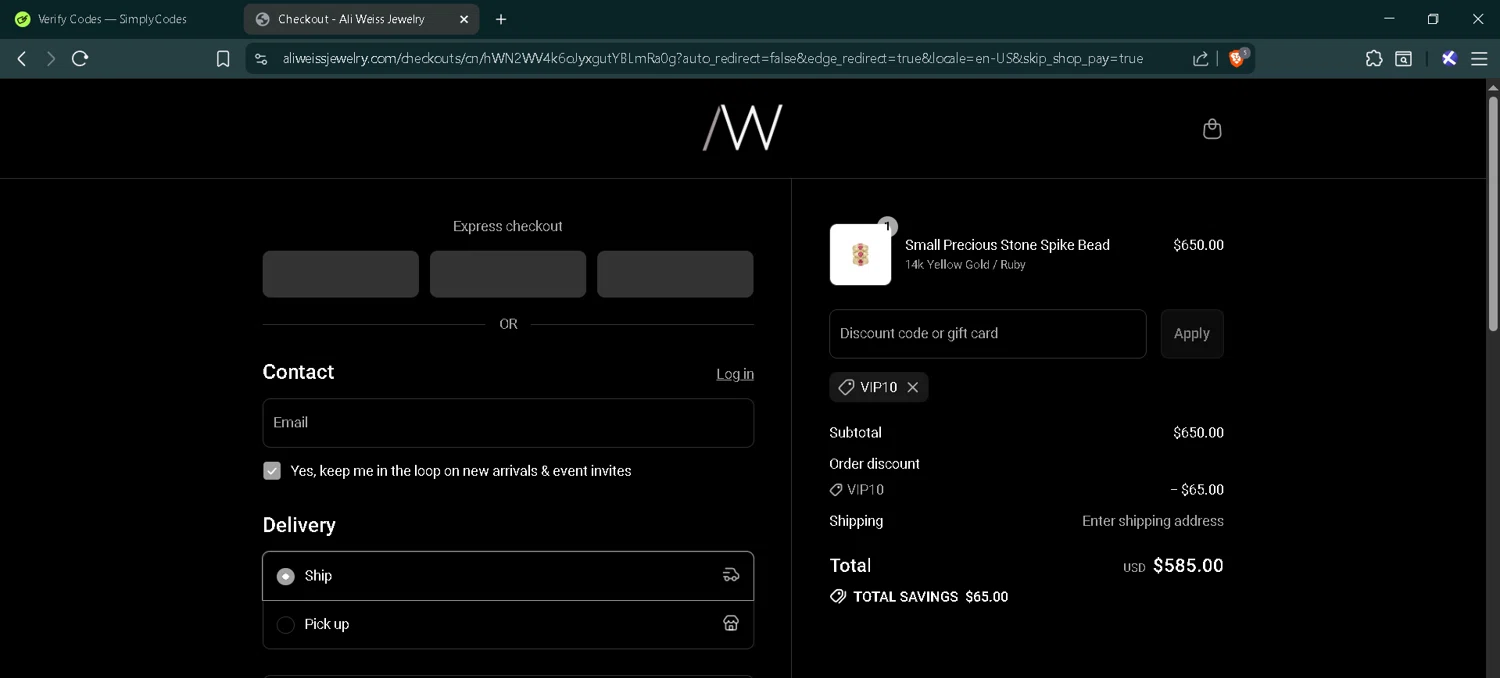Open the extensions puzzle icon

coord(1374,59)
